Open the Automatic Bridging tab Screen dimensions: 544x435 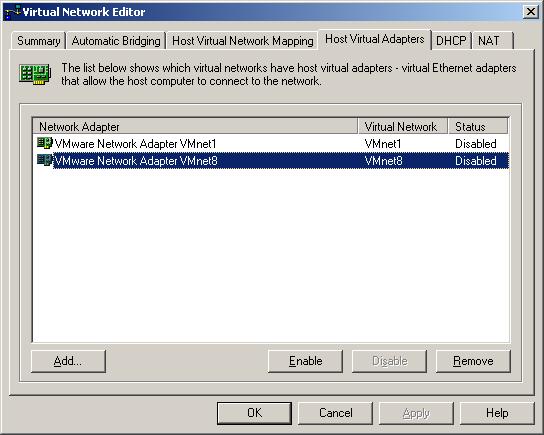pos(116,41)
